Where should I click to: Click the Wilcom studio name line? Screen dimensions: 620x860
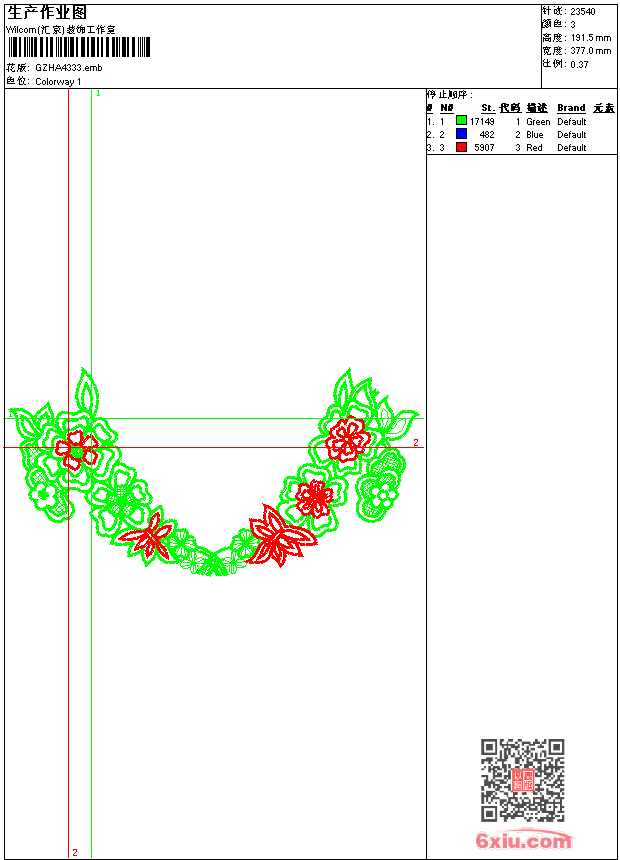tap(61, 30)
